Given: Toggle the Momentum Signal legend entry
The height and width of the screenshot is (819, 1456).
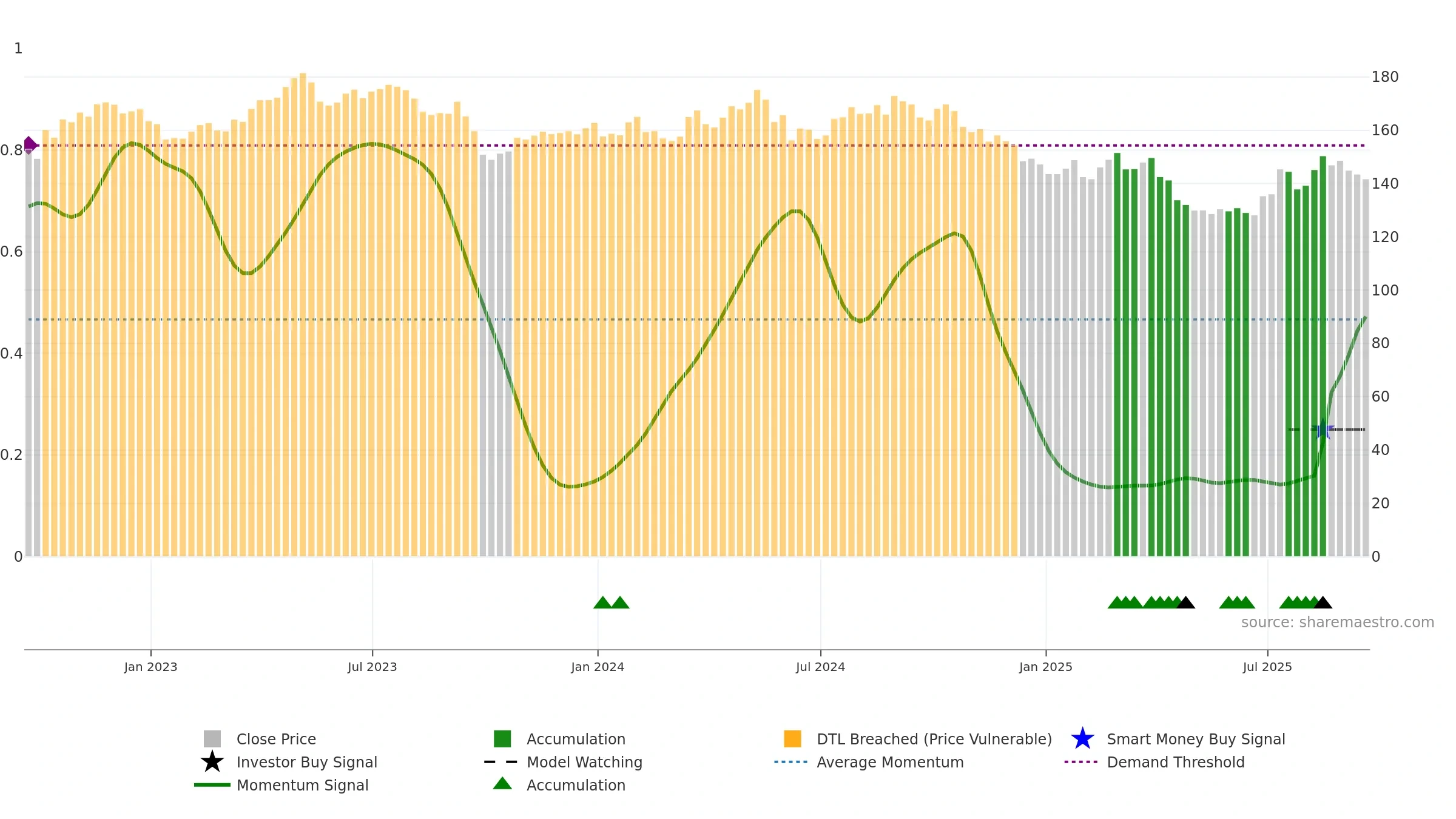Looking at the screenshot, I should (x=281, y=785).
